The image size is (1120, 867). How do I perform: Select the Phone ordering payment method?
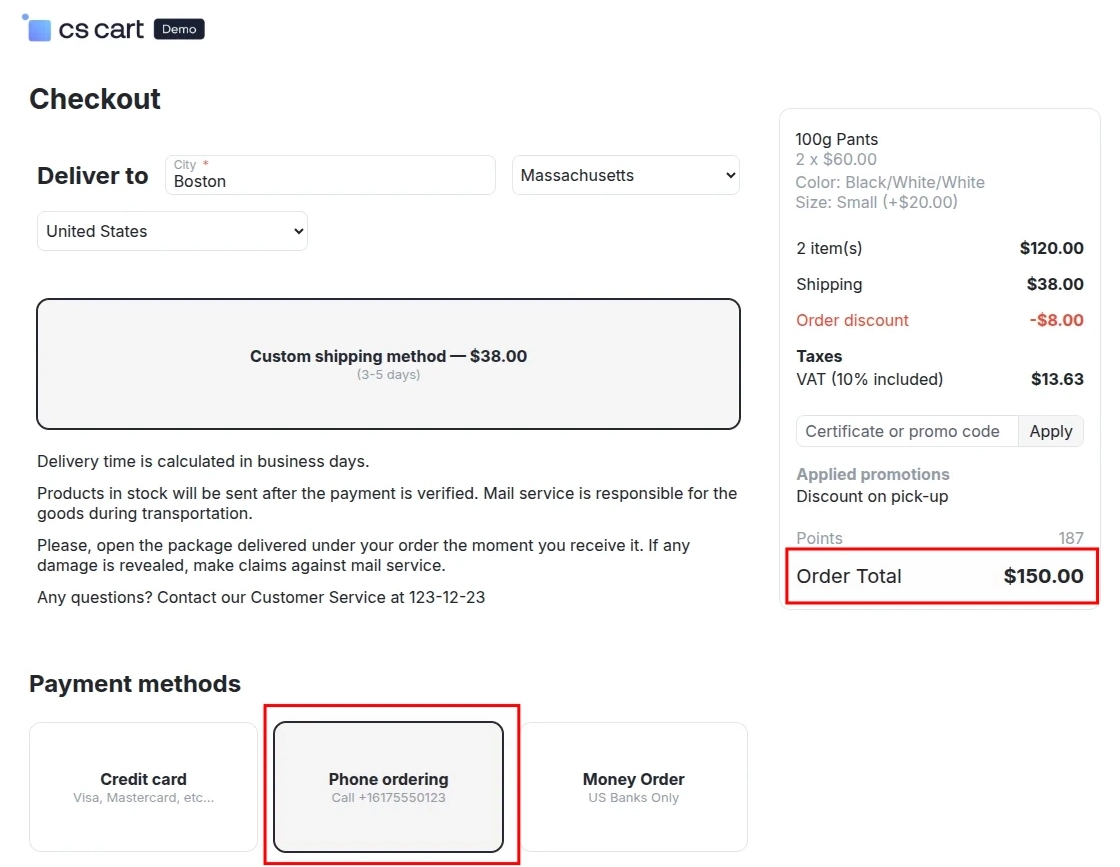click(x=388, y=787)
